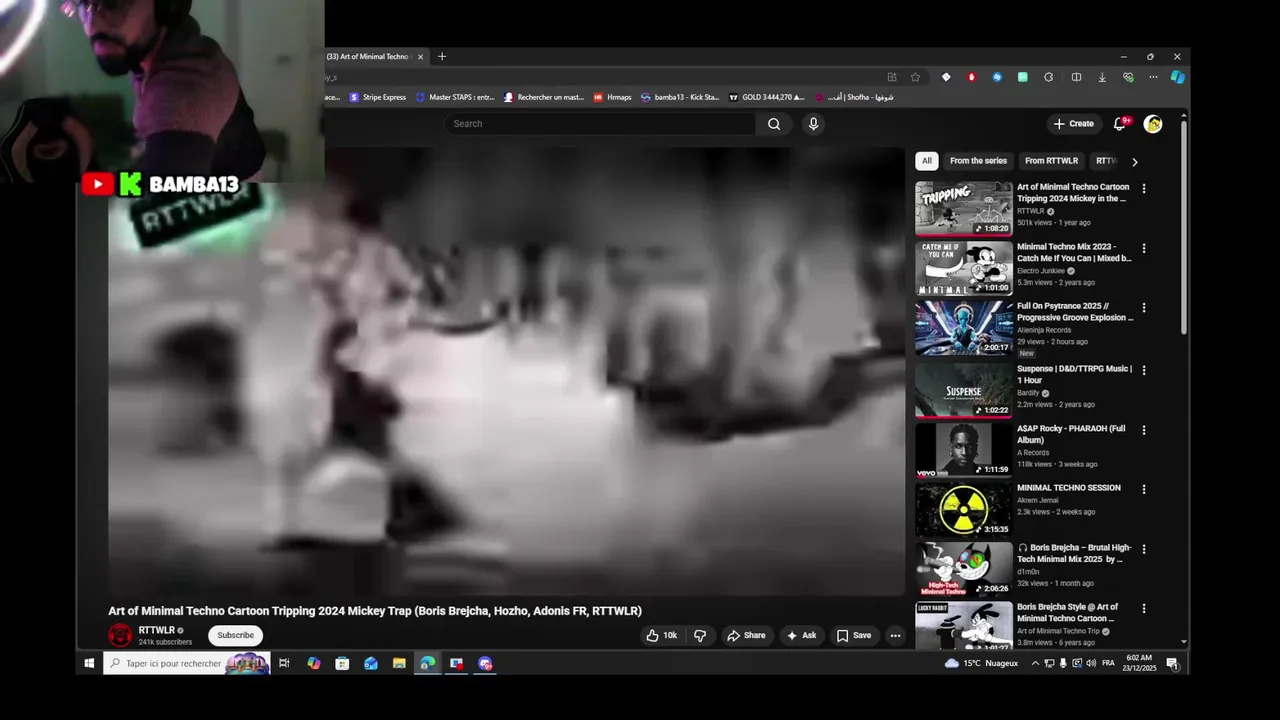Click the main video player

coord(506,372)
